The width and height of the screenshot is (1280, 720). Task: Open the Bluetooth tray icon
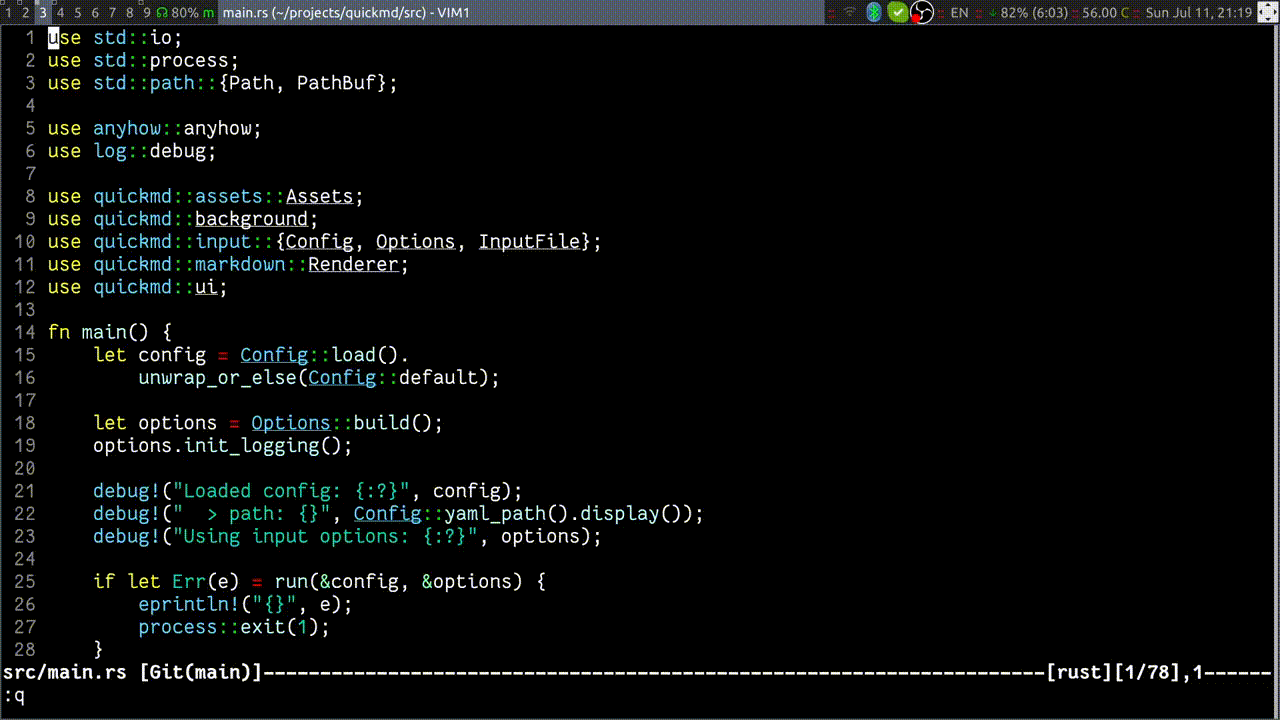tap(873, 13)
